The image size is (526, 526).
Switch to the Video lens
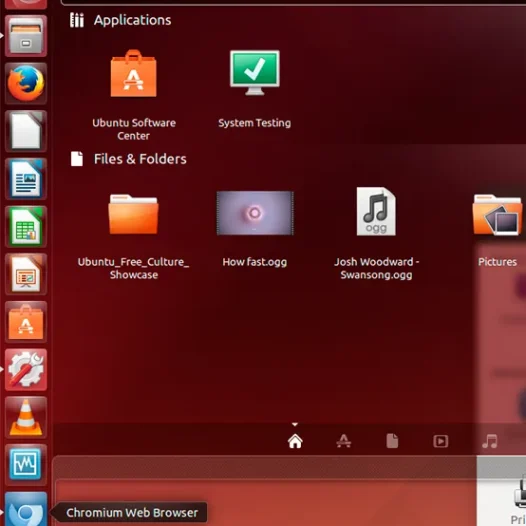pos(440,441)
